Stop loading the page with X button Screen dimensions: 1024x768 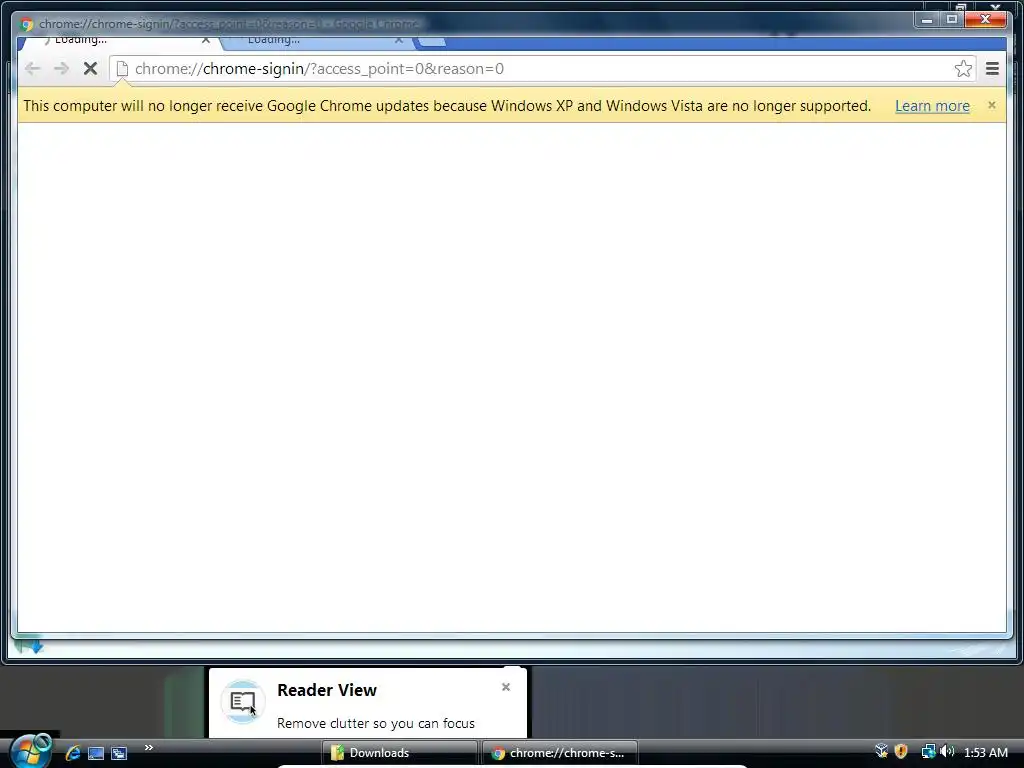point(90,69)
